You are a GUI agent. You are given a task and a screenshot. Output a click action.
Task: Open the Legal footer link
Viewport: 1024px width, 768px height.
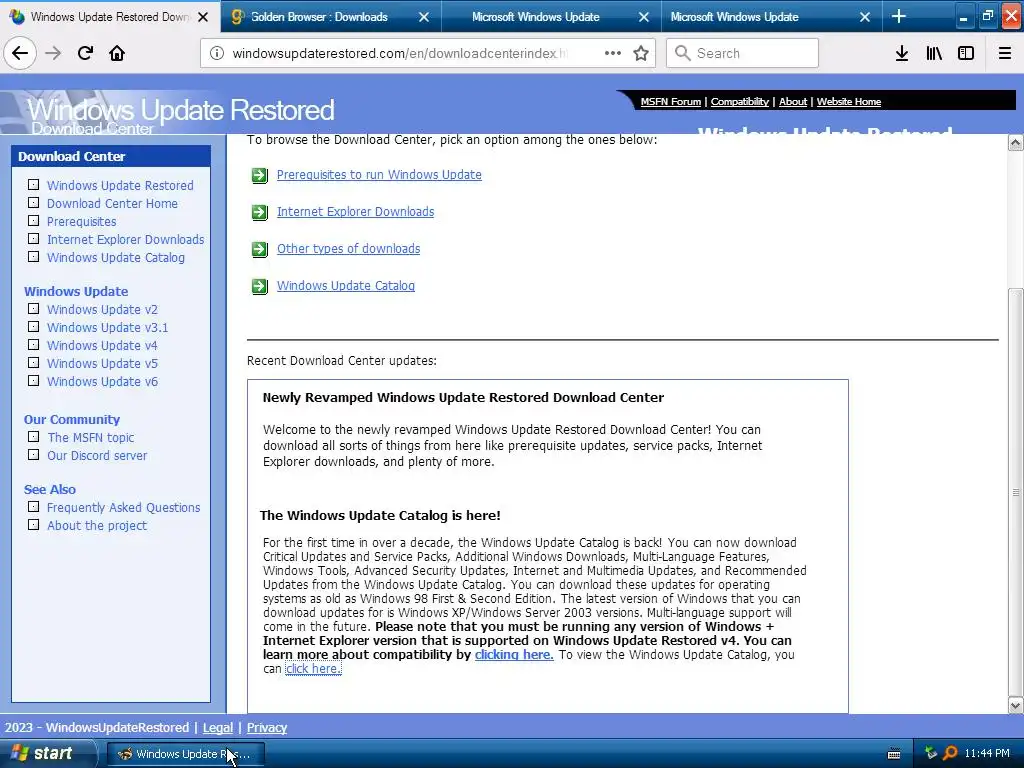click(x=217, y=728)
